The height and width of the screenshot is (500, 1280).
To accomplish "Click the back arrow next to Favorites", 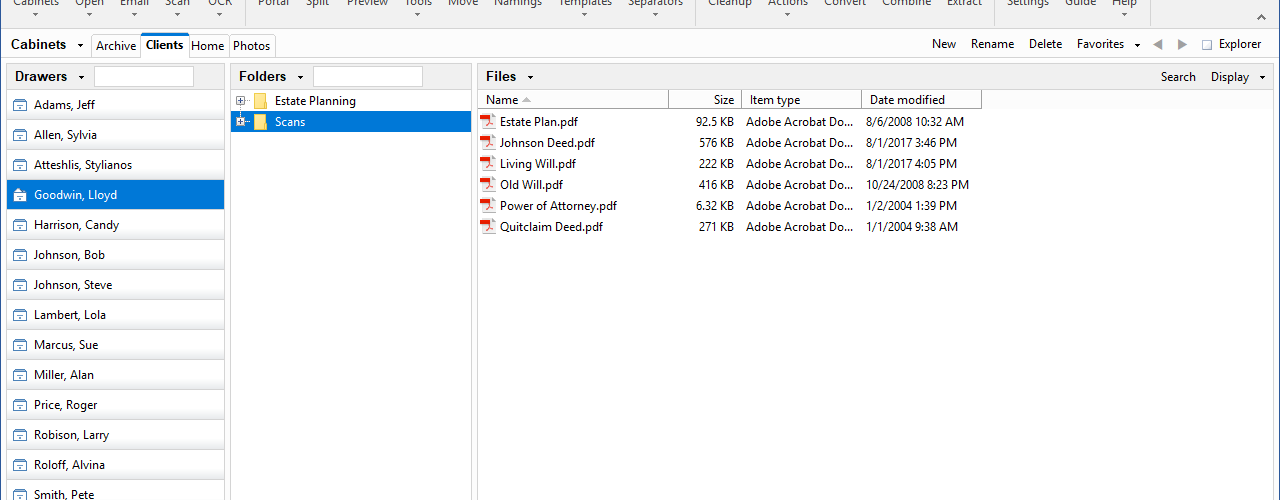I will pos(1158,44).
